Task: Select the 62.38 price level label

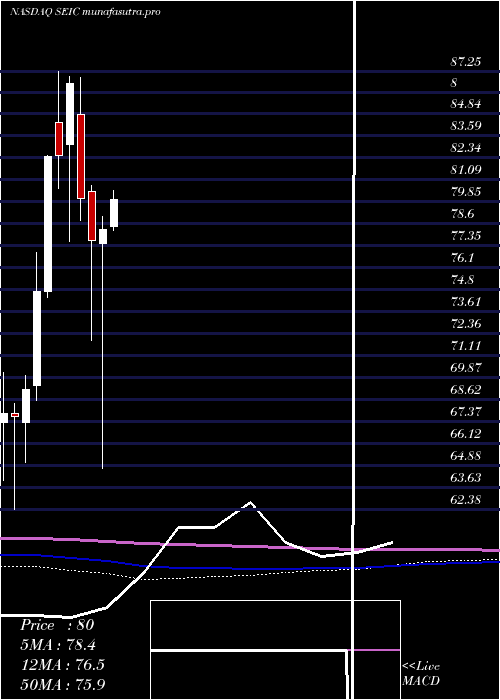Action: [x=466, y=500]
